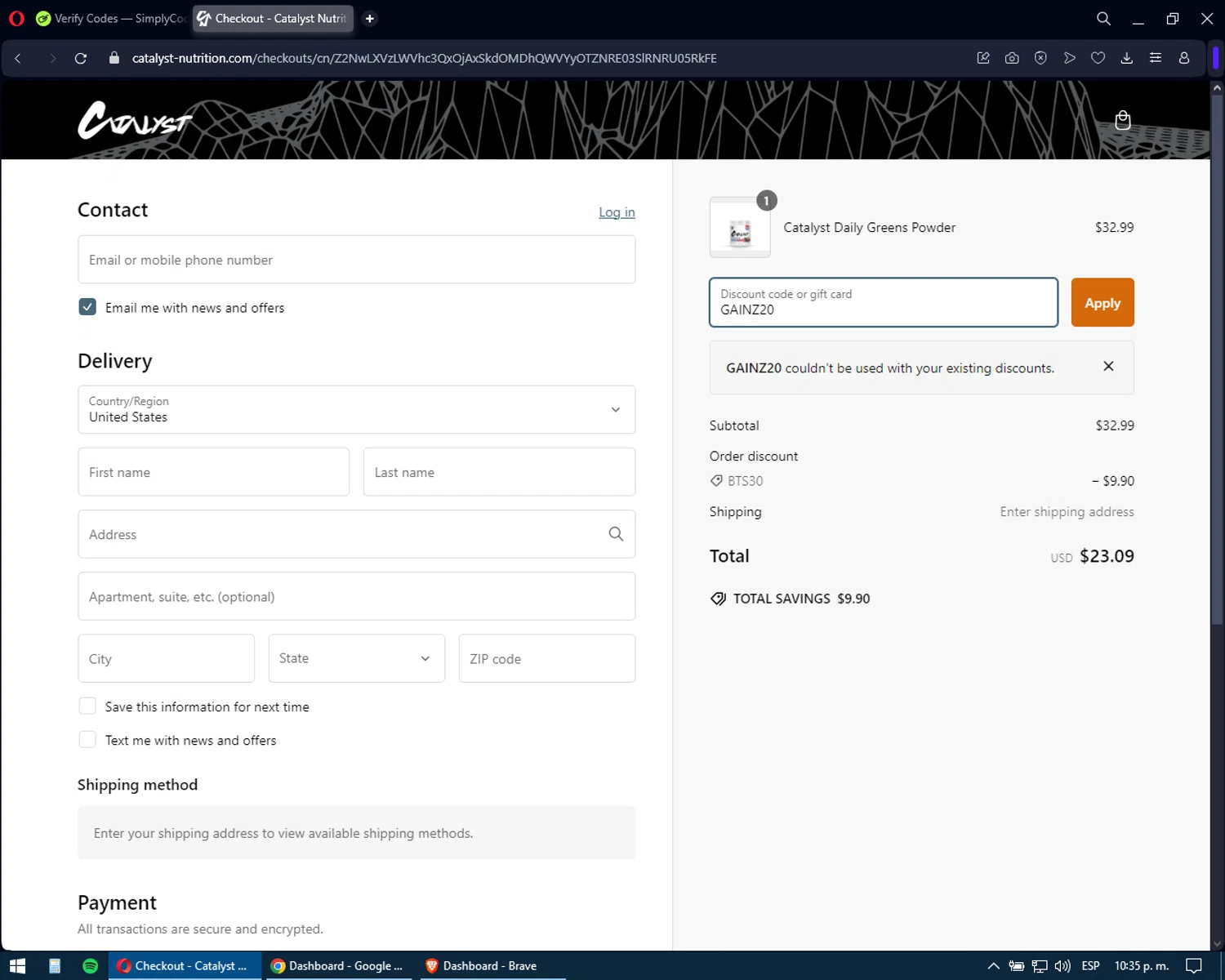The image size is (1225, 980).
Task: Open the easy setup menu icon
Action: point(1155,58)
